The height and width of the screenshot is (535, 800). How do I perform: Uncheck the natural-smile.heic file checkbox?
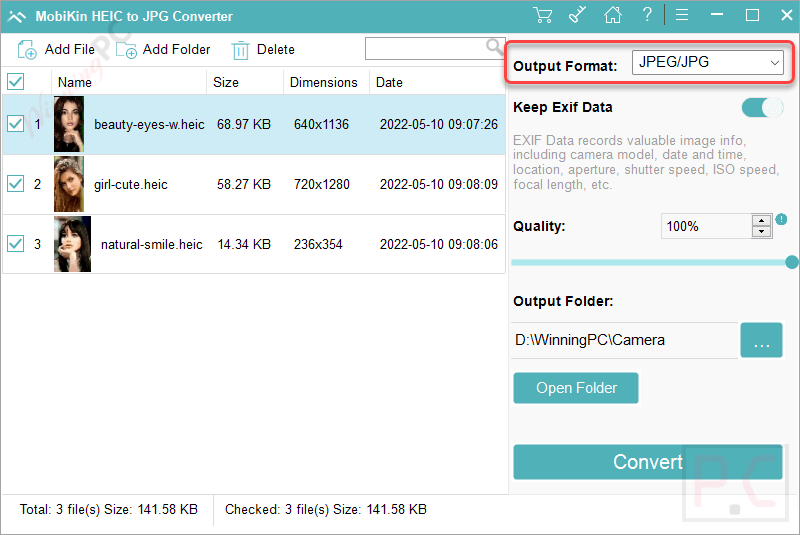pos(16,243)
